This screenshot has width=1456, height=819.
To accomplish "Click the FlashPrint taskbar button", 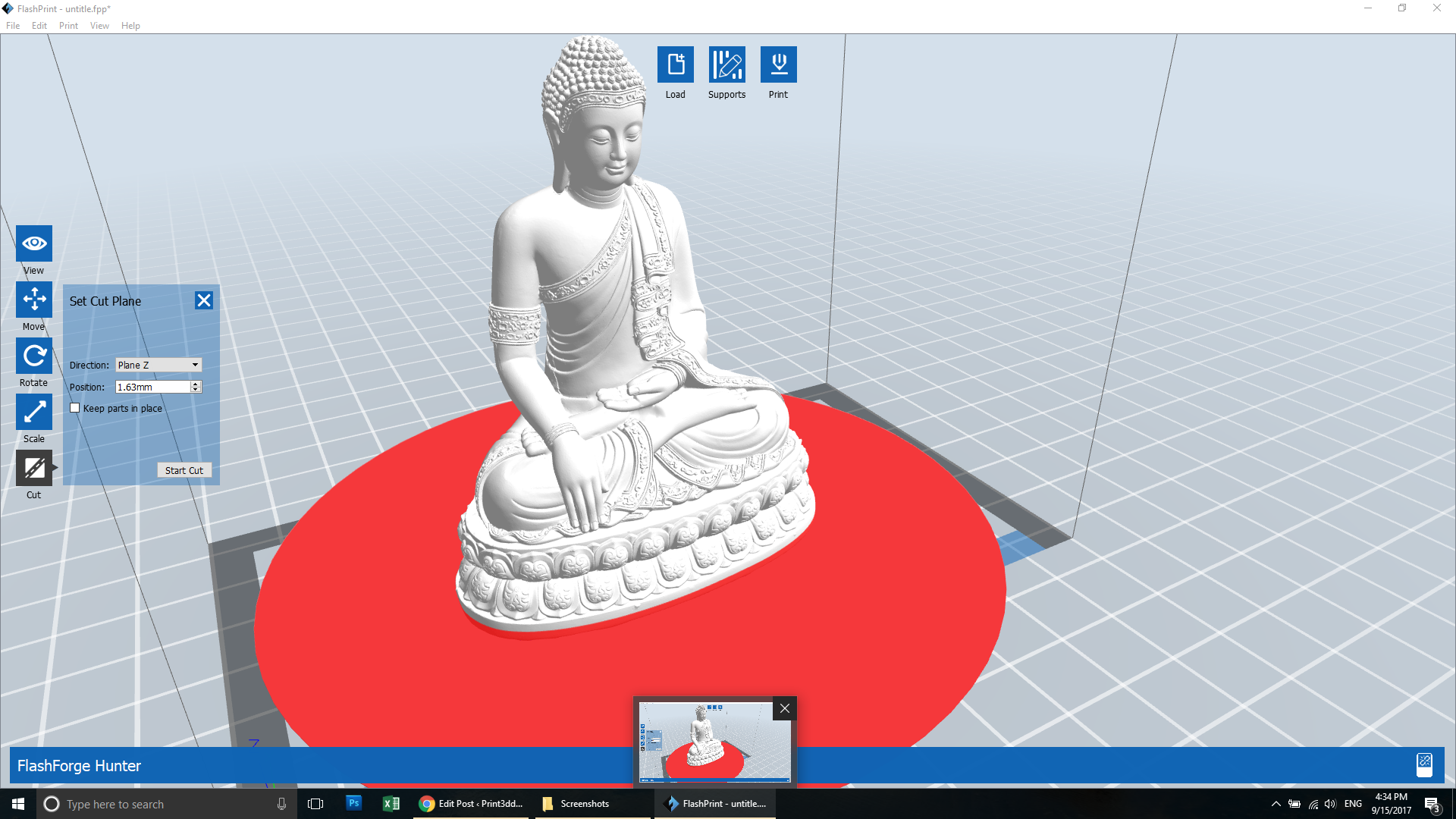I will pos(716,804).
